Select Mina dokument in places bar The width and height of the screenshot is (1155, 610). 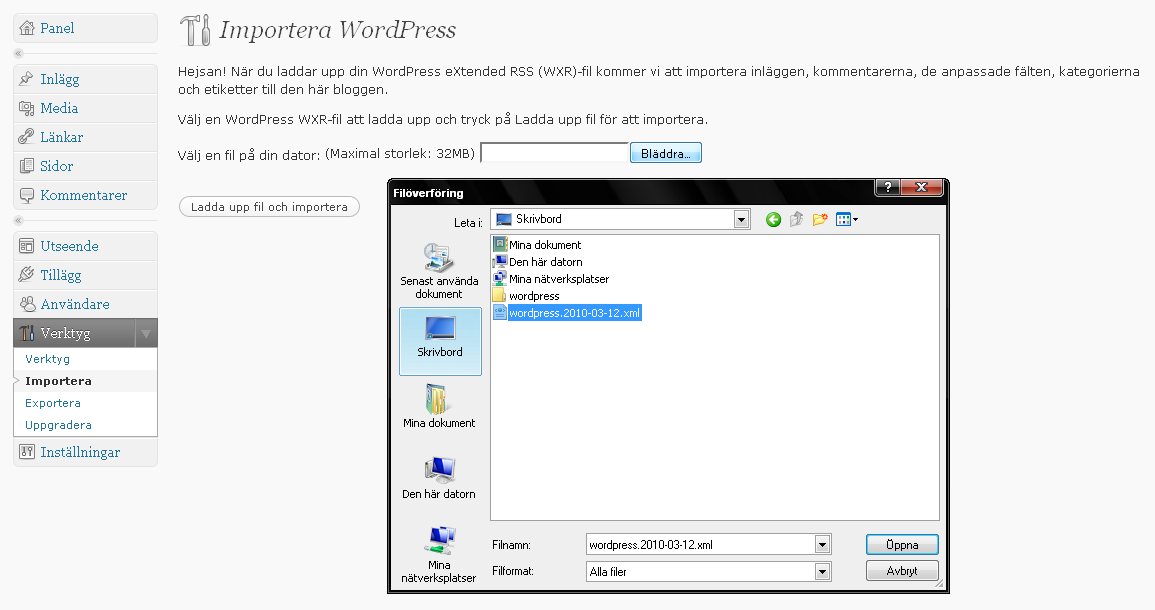(x=439, y=406)
